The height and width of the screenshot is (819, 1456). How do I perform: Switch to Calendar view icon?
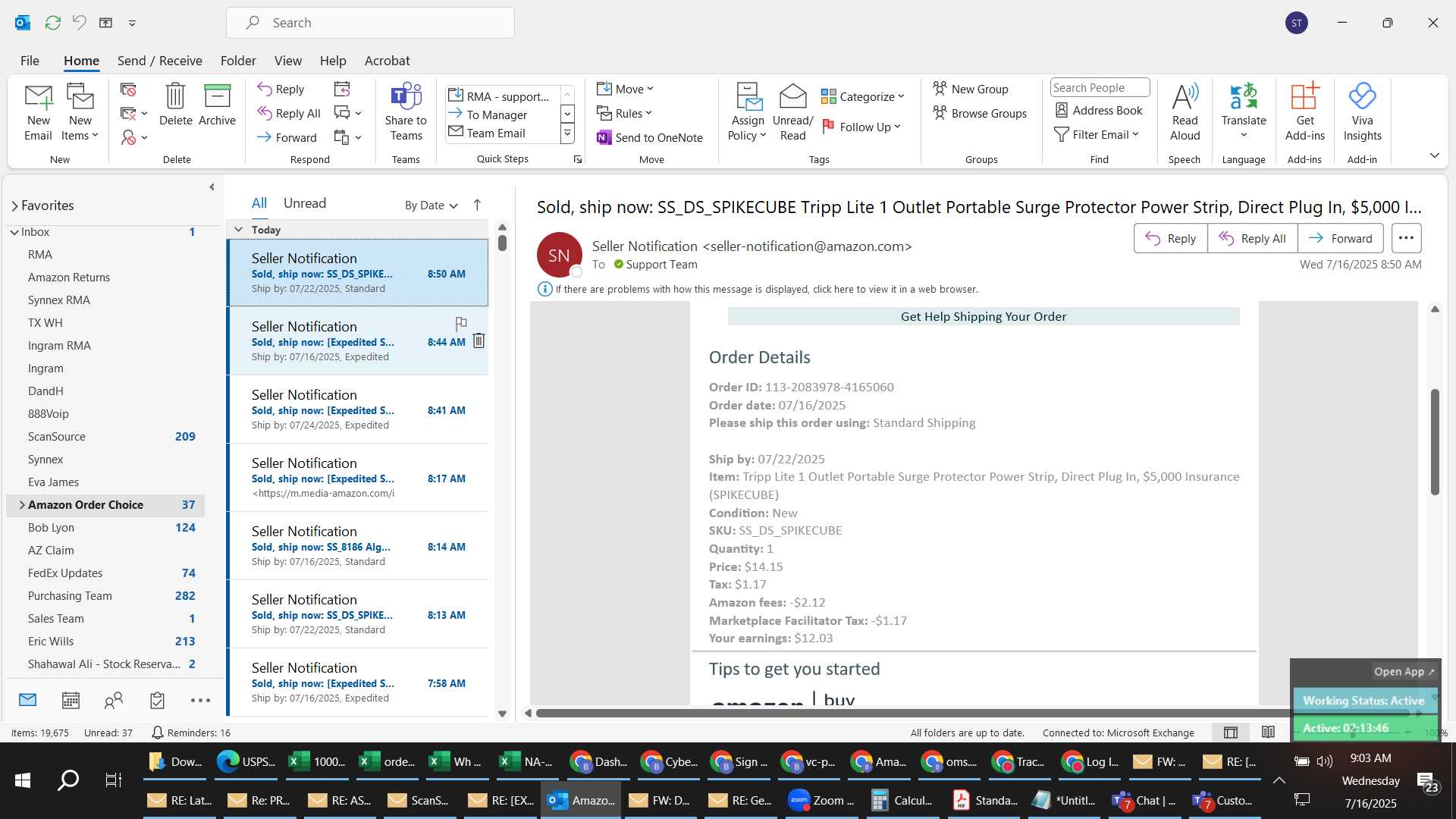click(71, 700)
